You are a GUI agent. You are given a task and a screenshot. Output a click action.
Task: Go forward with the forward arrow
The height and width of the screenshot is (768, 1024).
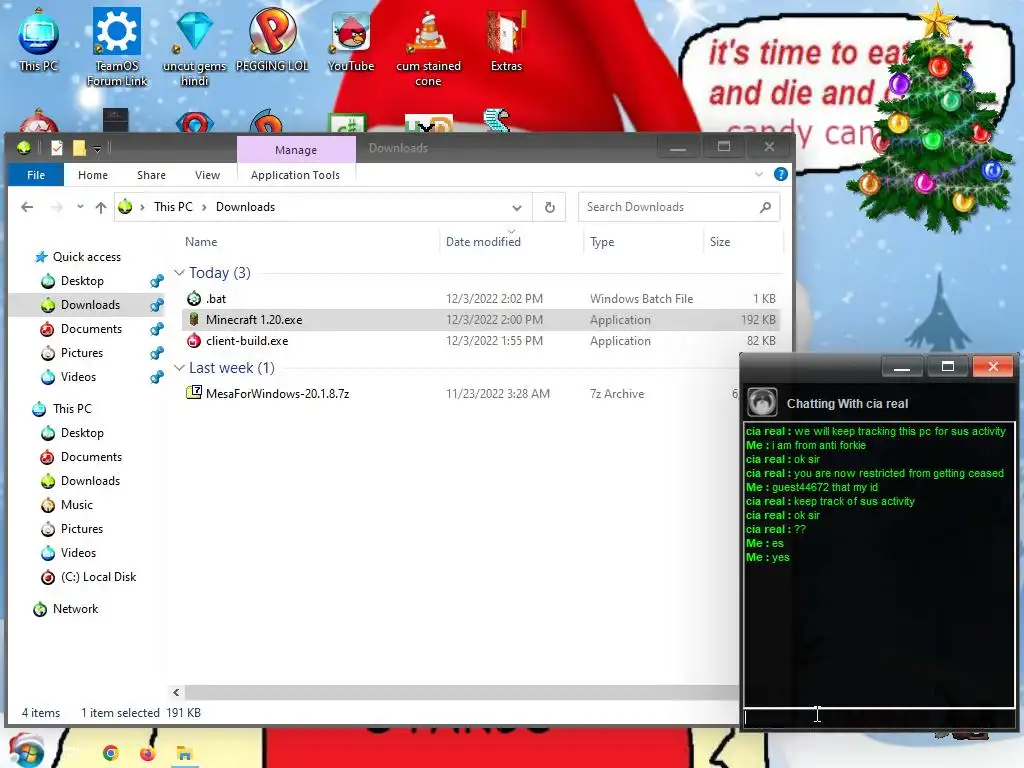pyautogui.click(x=57, y=207)
